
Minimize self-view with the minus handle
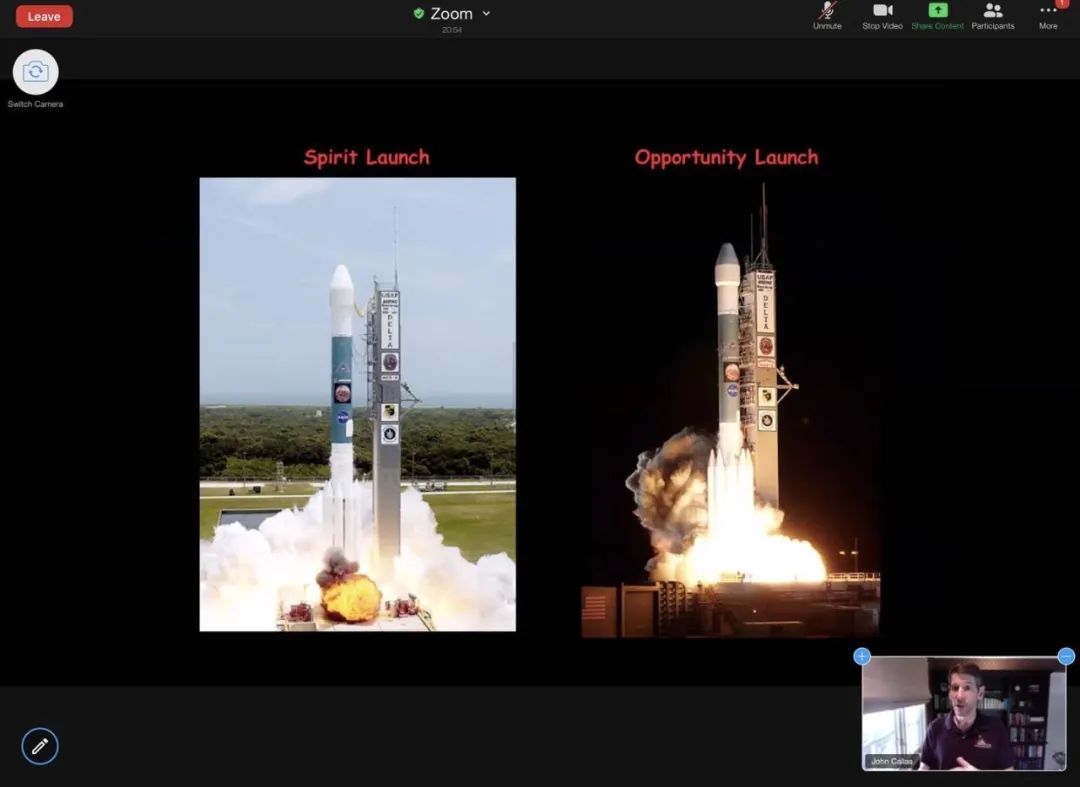click(x=1066, y=656)
